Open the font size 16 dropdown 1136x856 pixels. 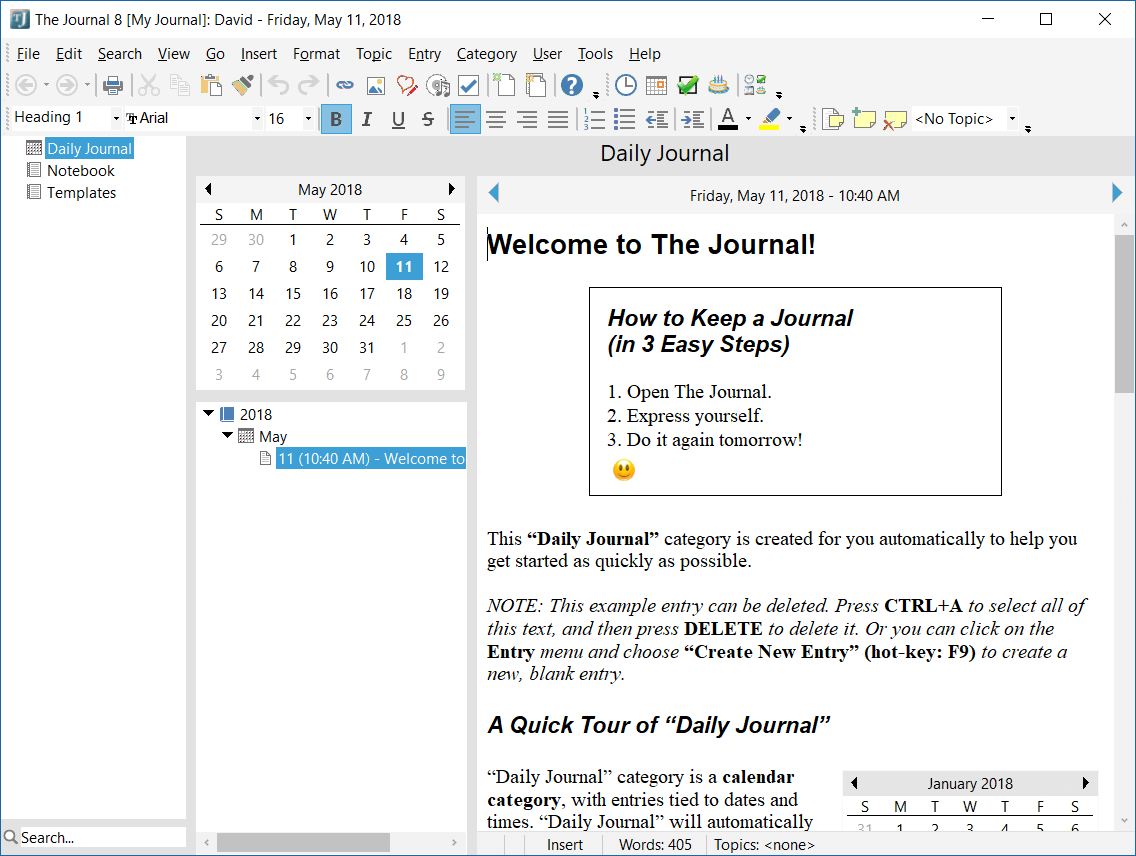pyautogui.click(x=308, y=118)
